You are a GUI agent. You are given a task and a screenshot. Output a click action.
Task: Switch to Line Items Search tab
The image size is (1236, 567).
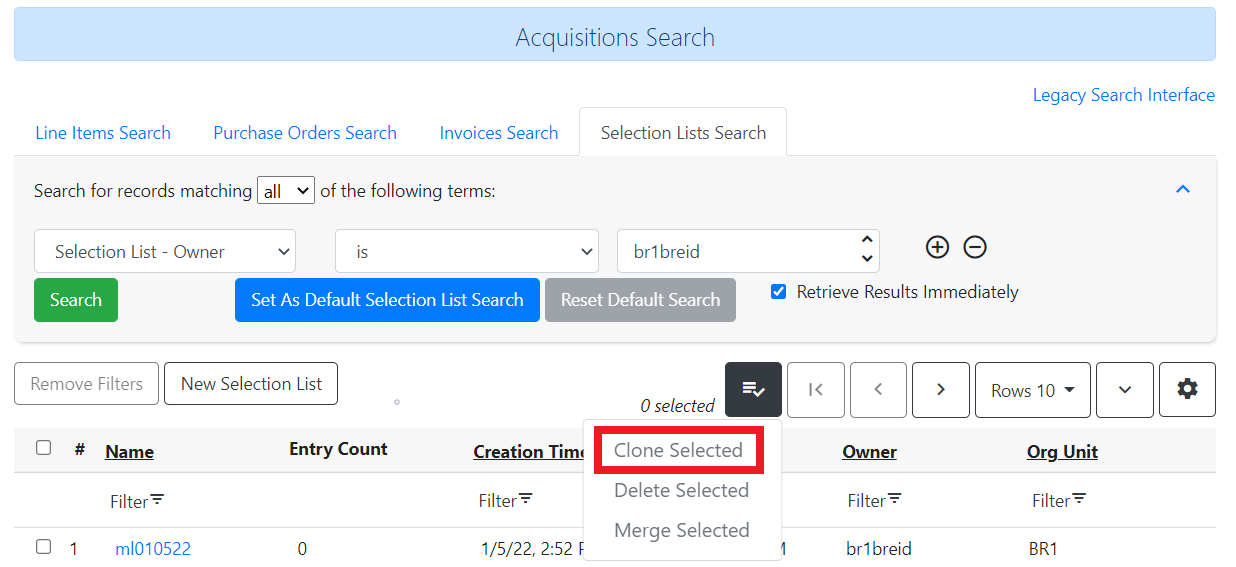coord(103,133)
